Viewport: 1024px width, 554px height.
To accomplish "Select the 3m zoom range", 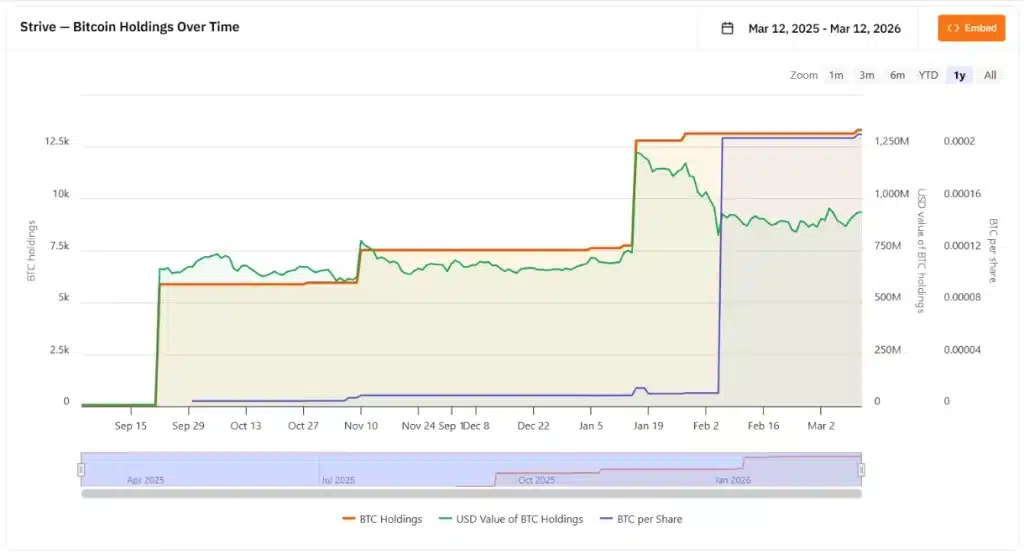I will 867,75.
